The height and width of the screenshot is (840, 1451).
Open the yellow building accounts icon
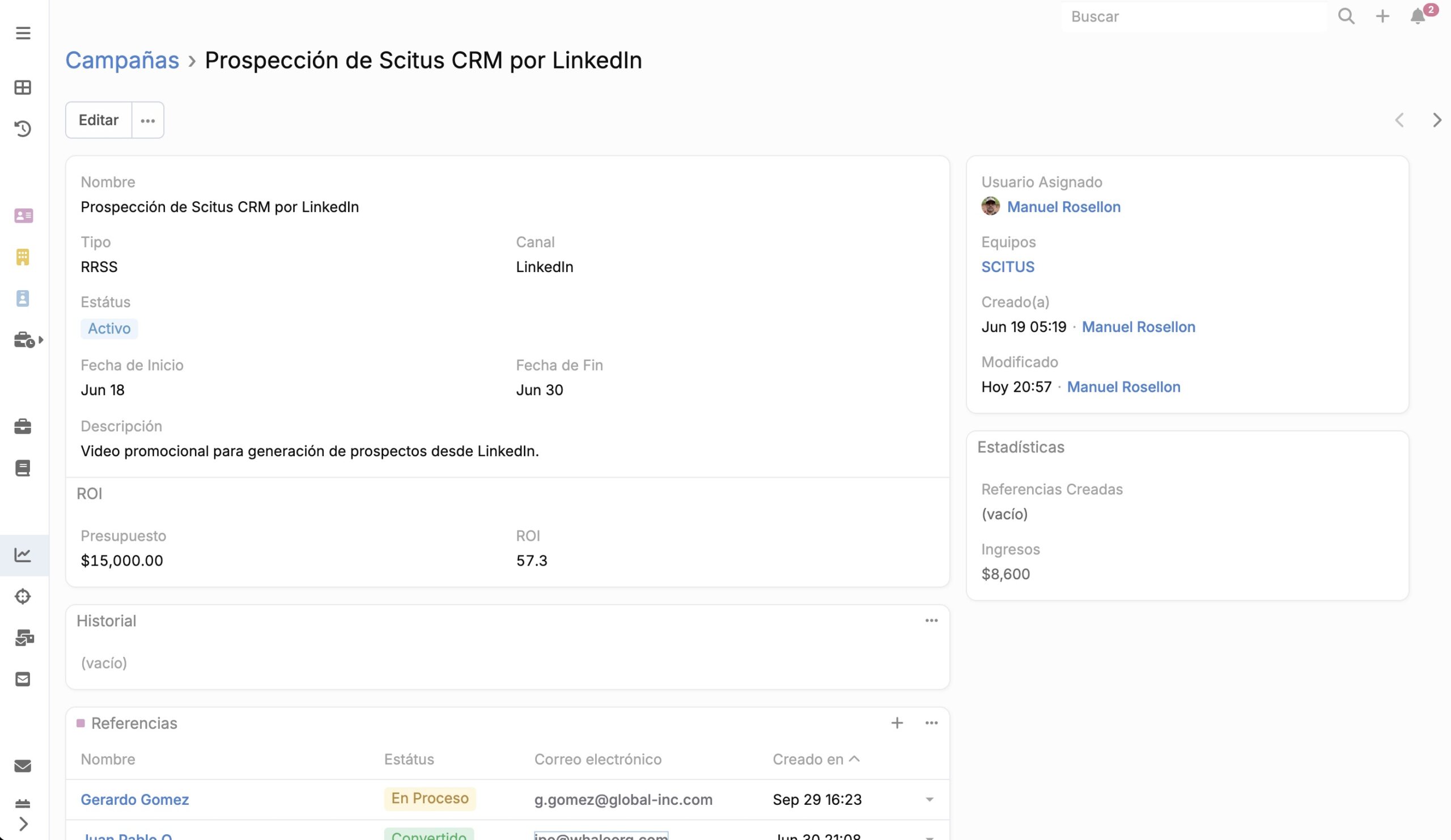[x=23, y=257]
